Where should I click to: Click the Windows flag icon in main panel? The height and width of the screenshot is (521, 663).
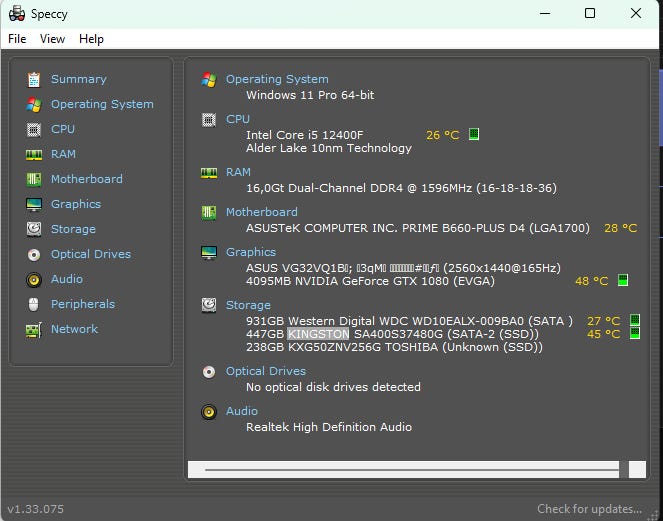tap(209, 80)
